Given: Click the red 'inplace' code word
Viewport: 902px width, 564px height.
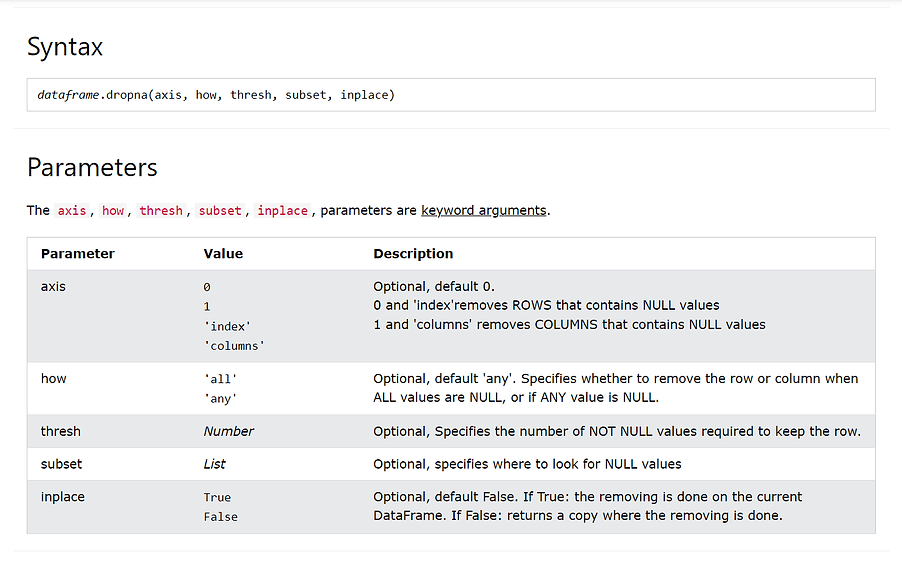Looking at the screenshot, I should pyautogui.click(x=282, y=211).
